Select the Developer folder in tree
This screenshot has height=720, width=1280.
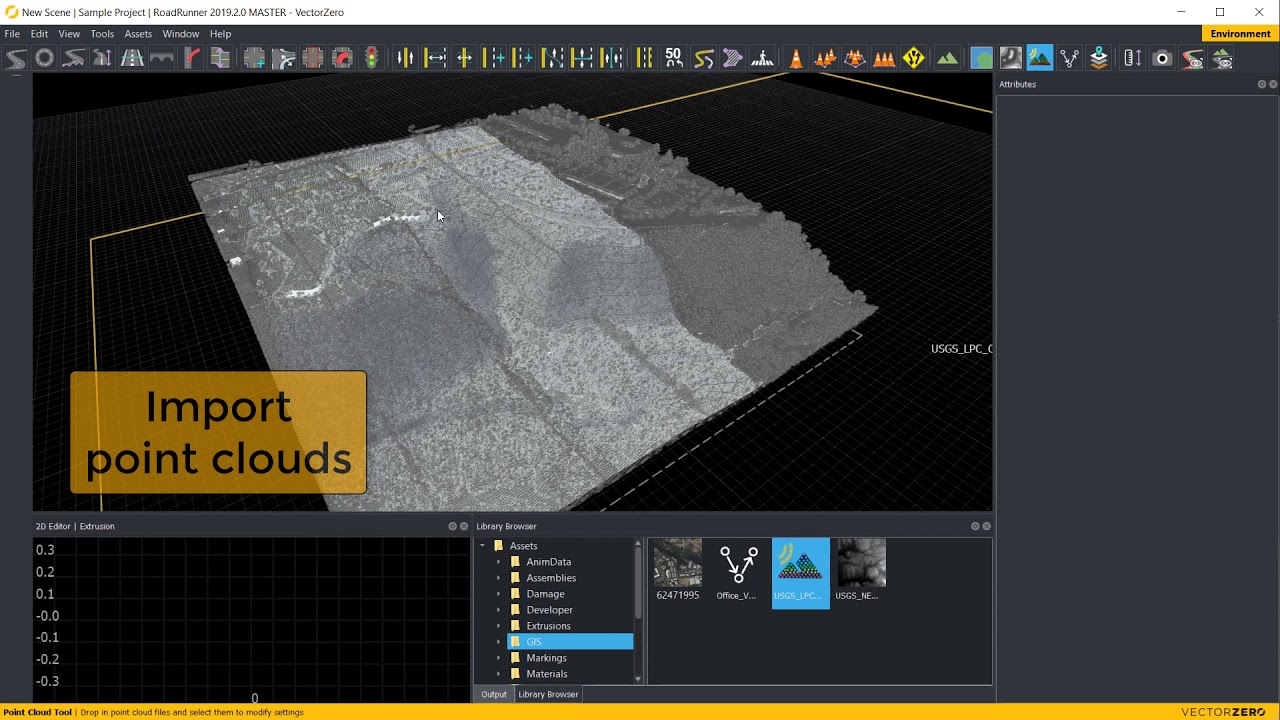[x=549, y=610]
